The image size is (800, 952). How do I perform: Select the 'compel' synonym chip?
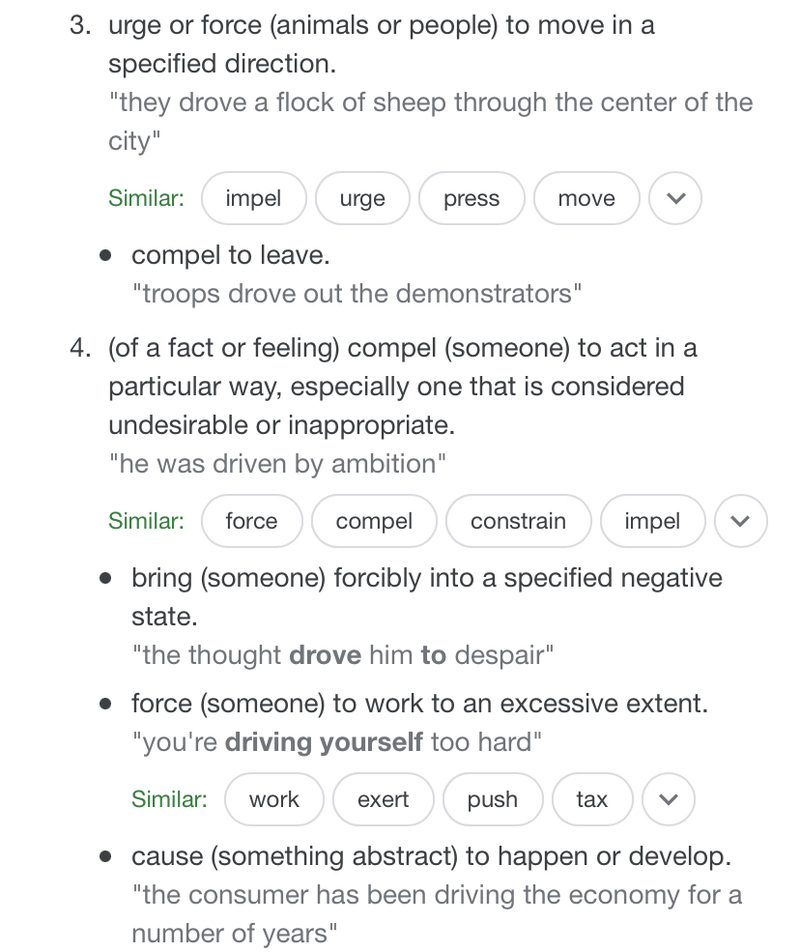pos(374,521)
